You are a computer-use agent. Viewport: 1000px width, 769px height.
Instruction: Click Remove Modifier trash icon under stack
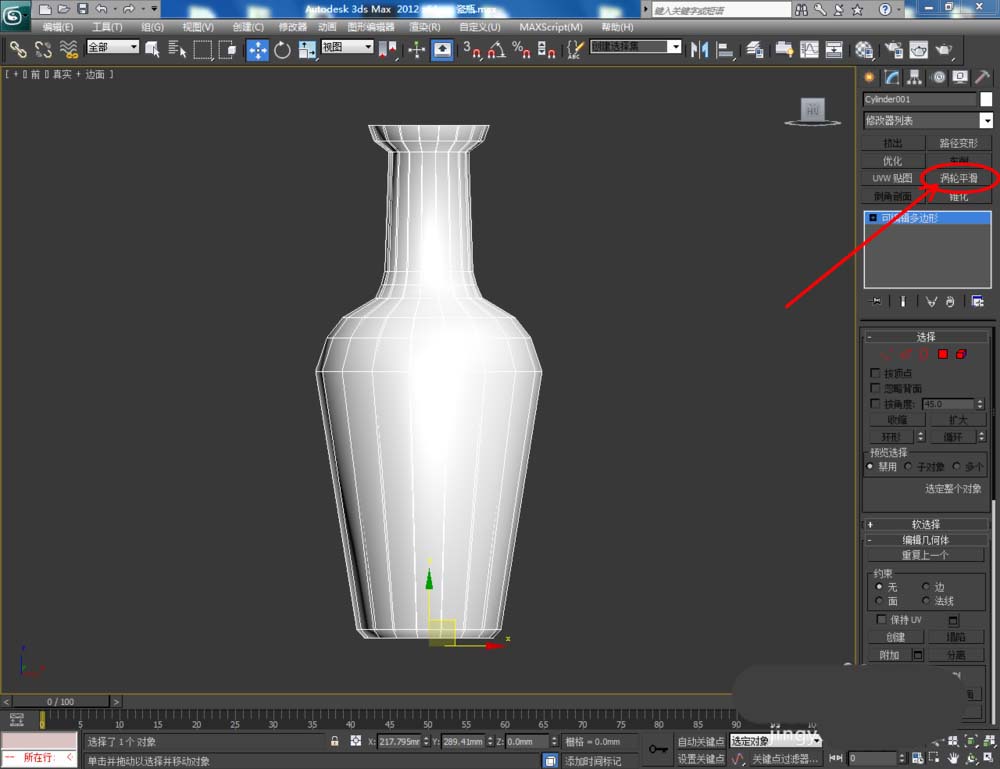coord(950,301)
